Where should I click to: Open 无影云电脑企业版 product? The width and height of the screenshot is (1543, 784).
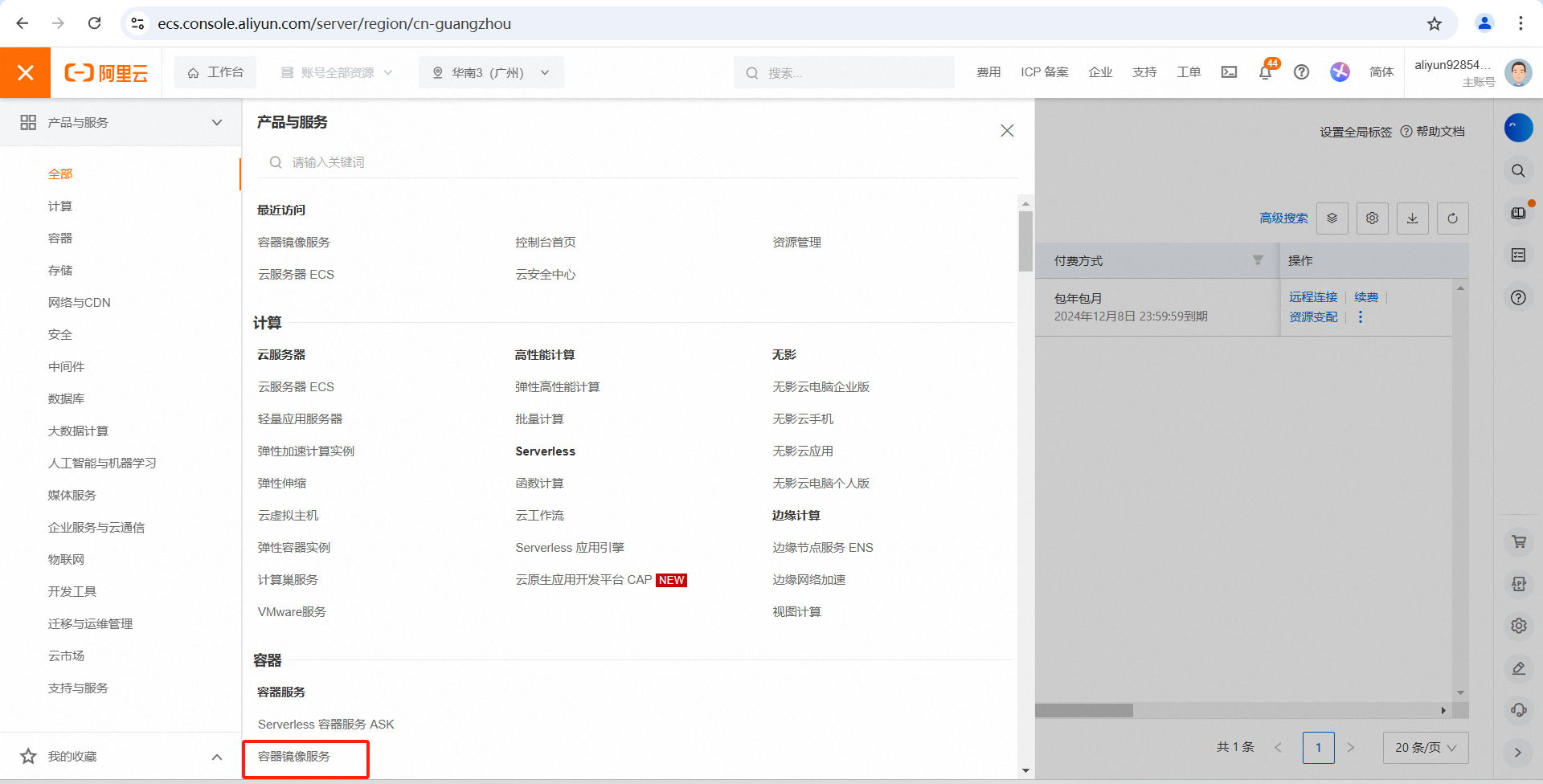(x=821, y=386)
